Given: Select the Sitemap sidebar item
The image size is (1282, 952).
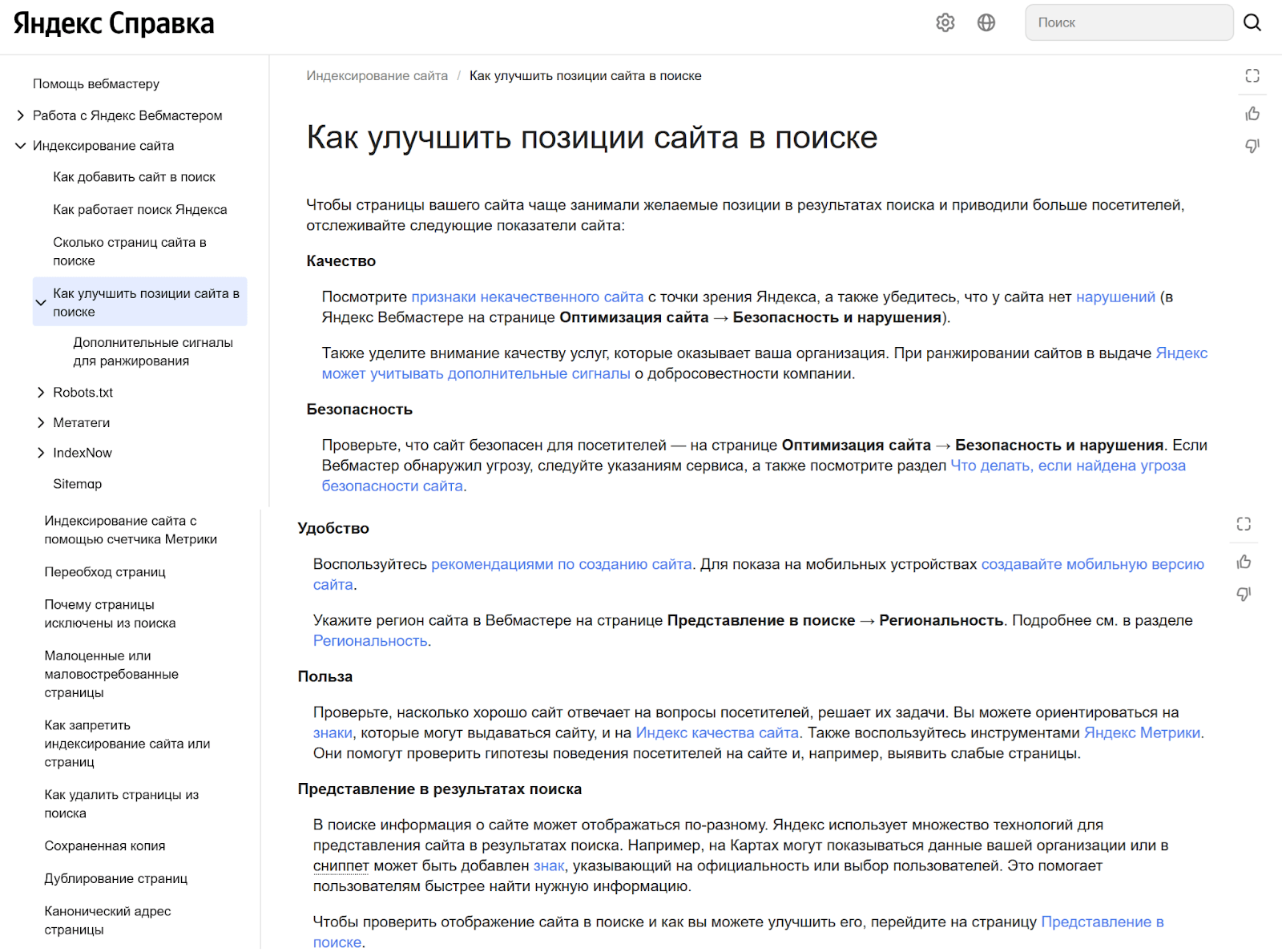Looking at the screenshot, I should (x=78, y=484).
